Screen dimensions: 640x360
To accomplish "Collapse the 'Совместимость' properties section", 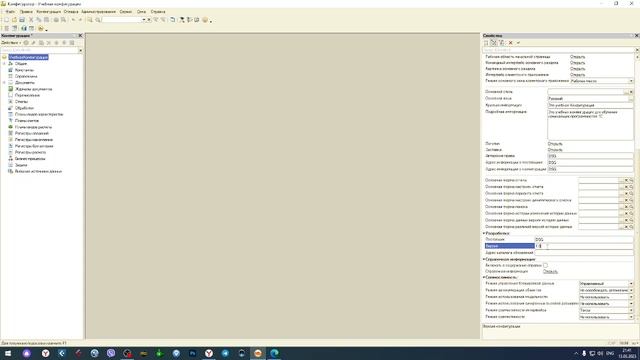I will [x=484, y=277].
